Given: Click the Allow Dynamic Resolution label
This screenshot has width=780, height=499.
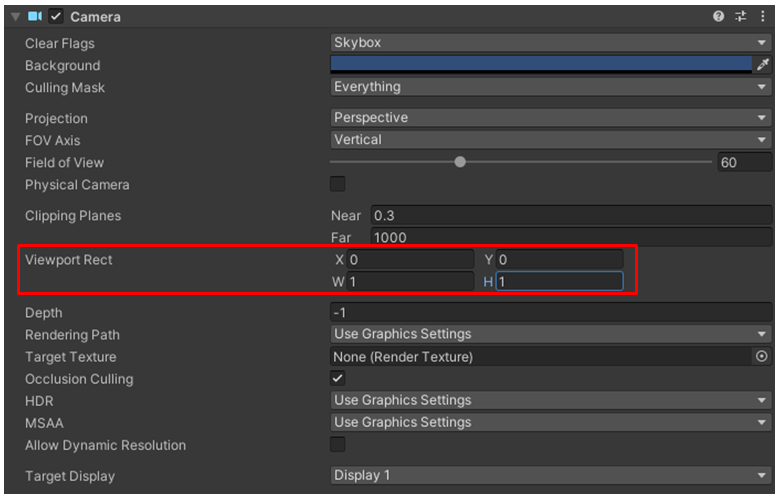Looking at the screenshot, I should pyautogui.click(x=105, y=445).
